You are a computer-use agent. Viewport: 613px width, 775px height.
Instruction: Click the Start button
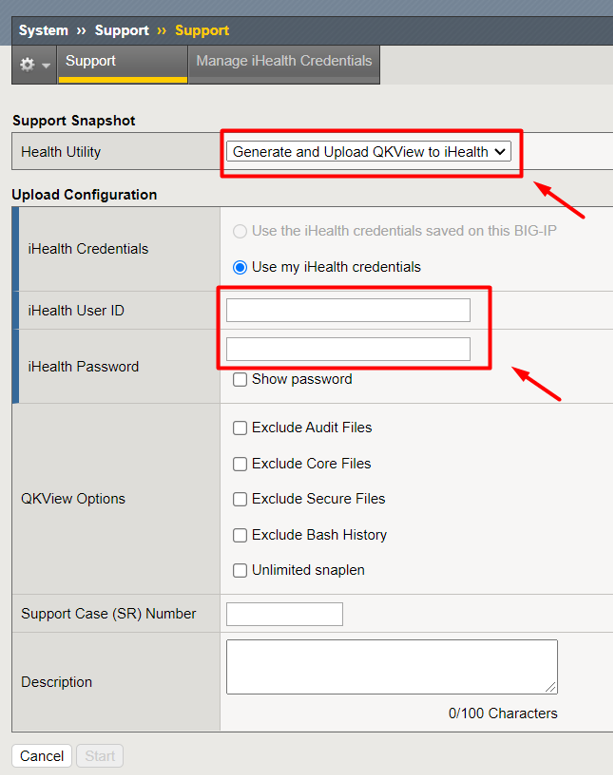pyautogui.click(x=100, y=756)
